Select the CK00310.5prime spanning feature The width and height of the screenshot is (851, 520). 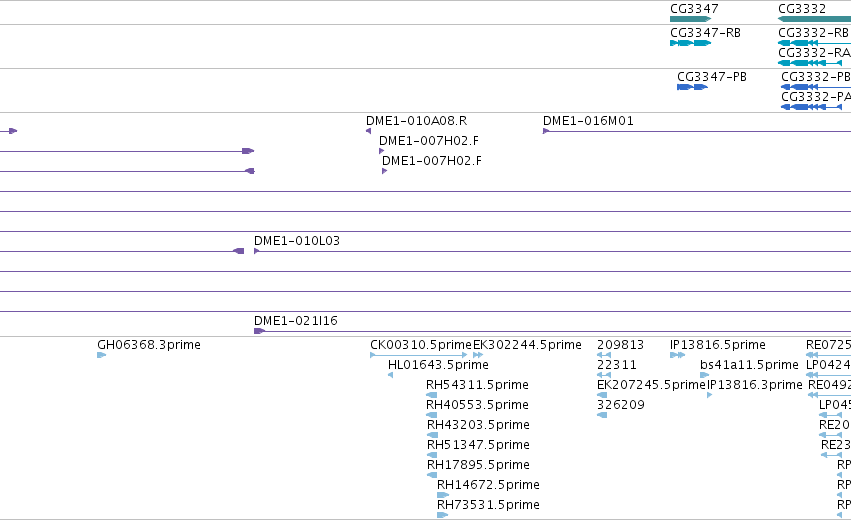418,355
